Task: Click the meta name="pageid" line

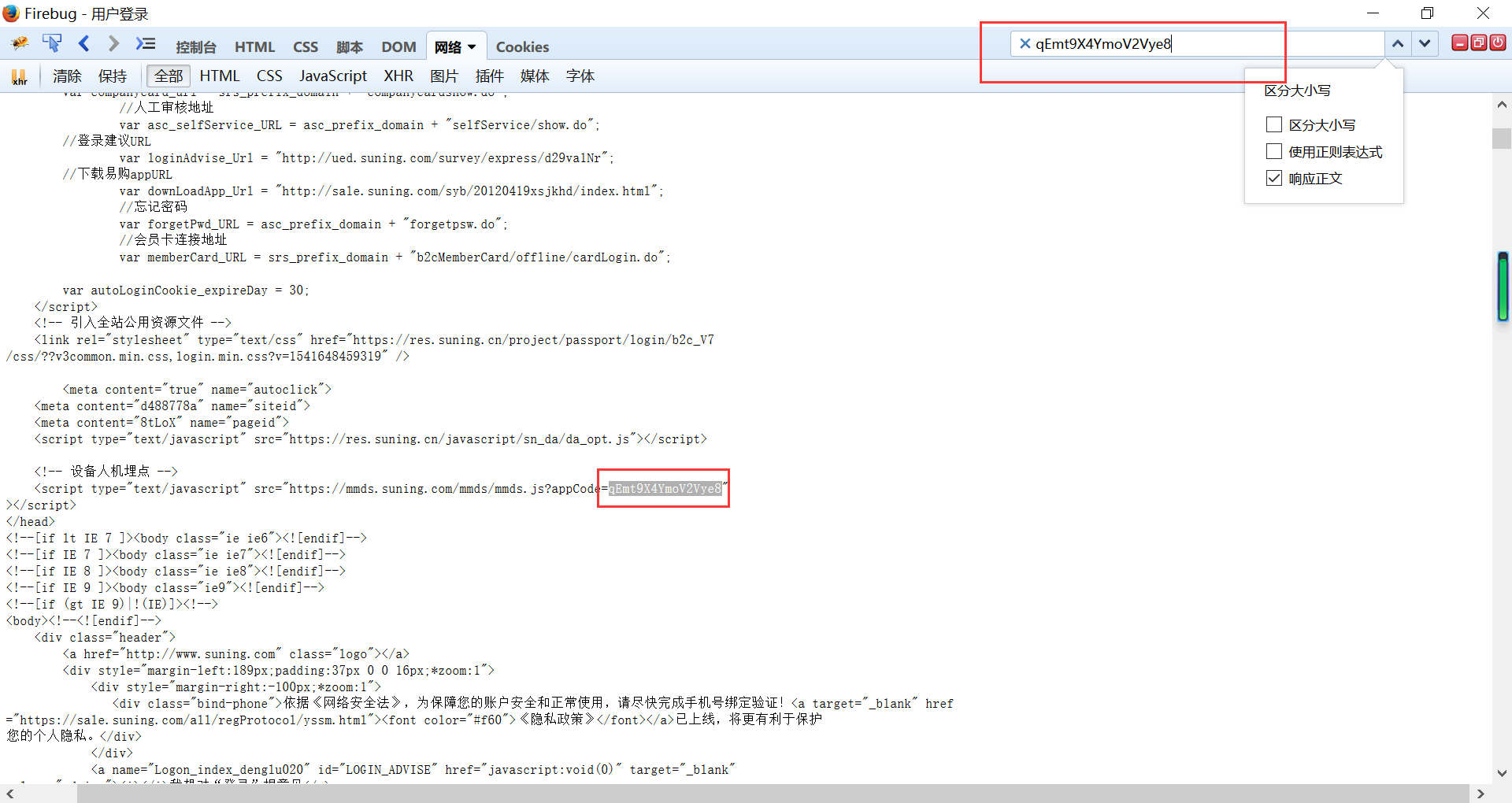Action: [161, 423]
